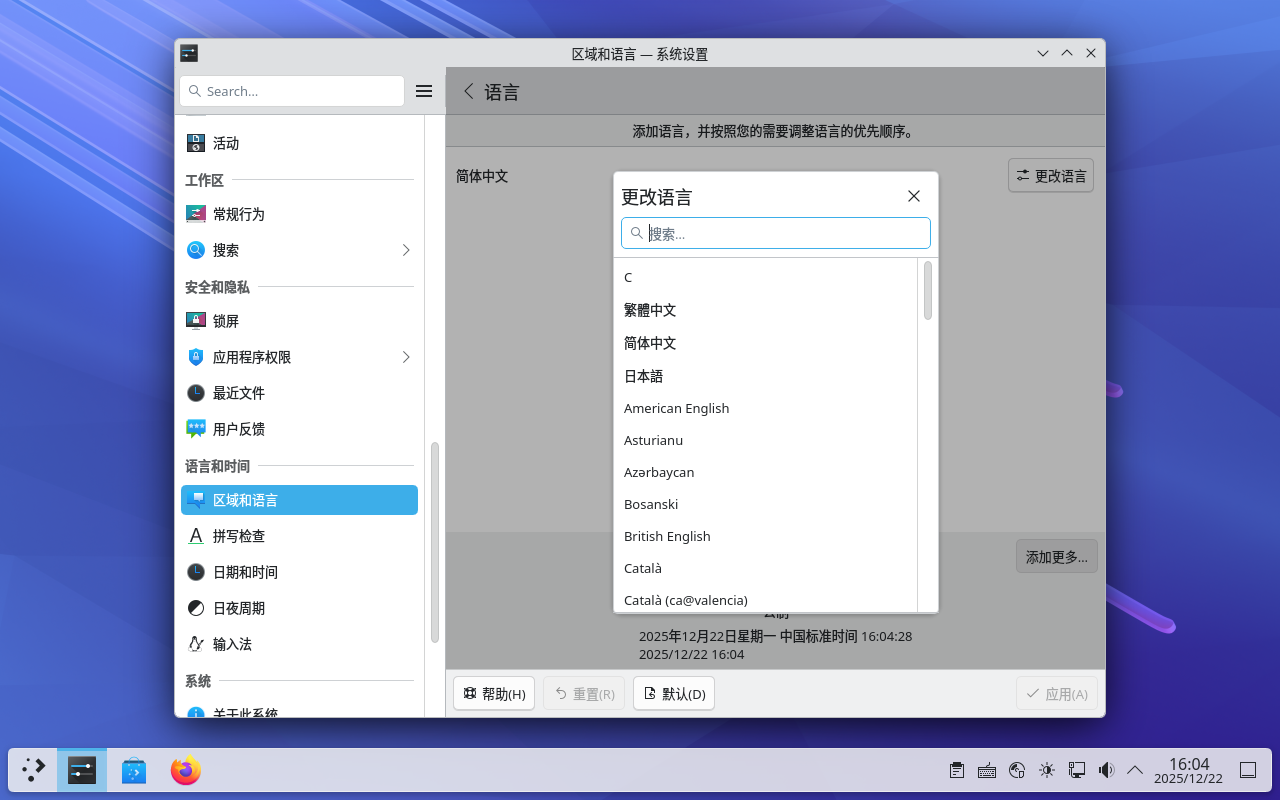Click the 用户反馈 feedback icon

(x=196, y=429)
